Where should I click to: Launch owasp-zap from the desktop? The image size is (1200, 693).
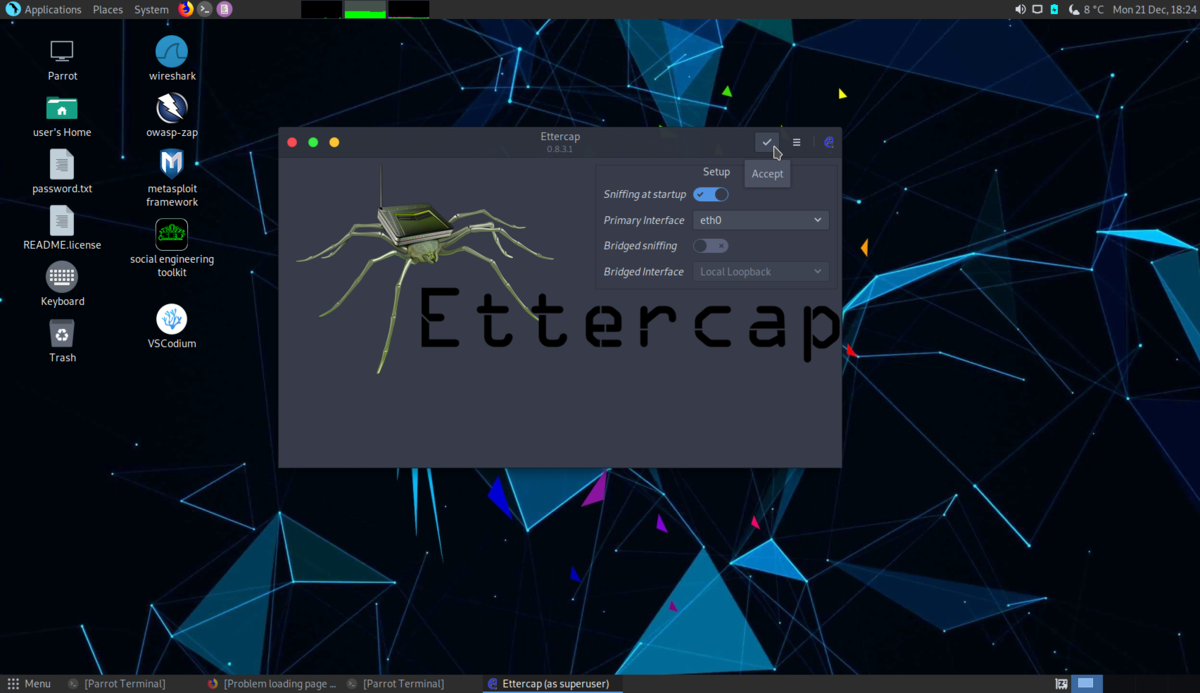[172, 116]
